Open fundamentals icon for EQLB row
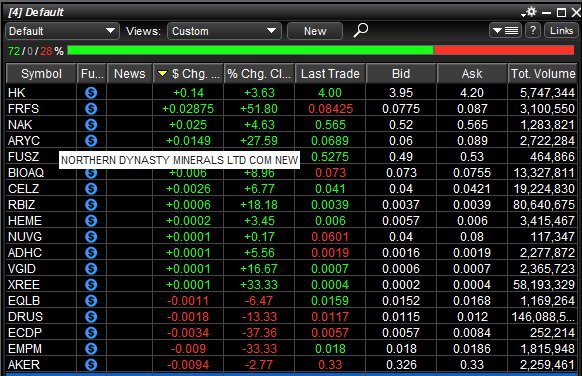 pos(91,300)
